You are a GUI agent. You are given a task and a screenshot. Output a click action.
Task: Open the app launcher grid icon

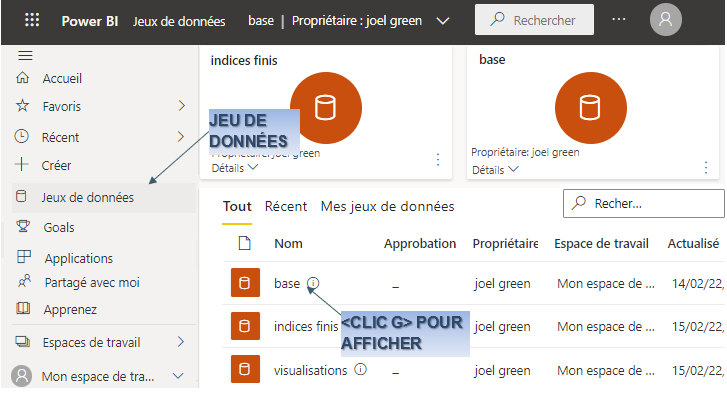click(32, 20)
